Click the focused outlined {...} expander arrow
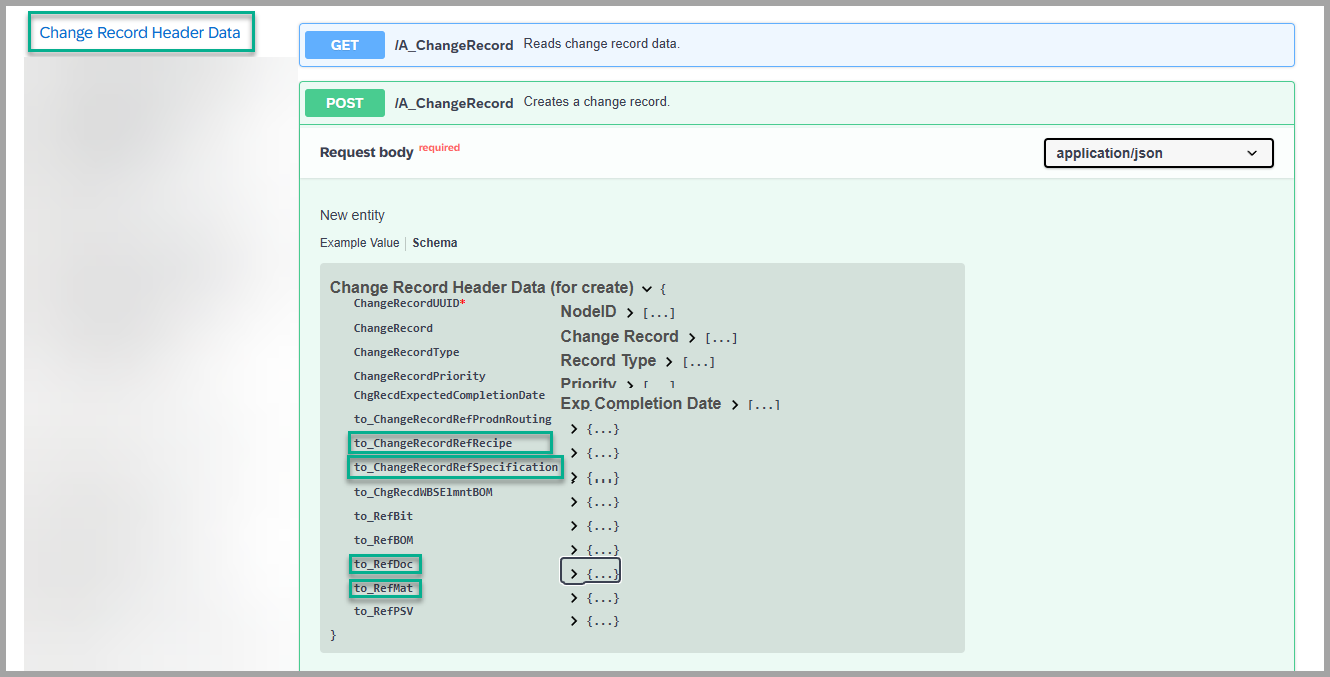This screenshot has width=1330, height=677. (574, 574)
